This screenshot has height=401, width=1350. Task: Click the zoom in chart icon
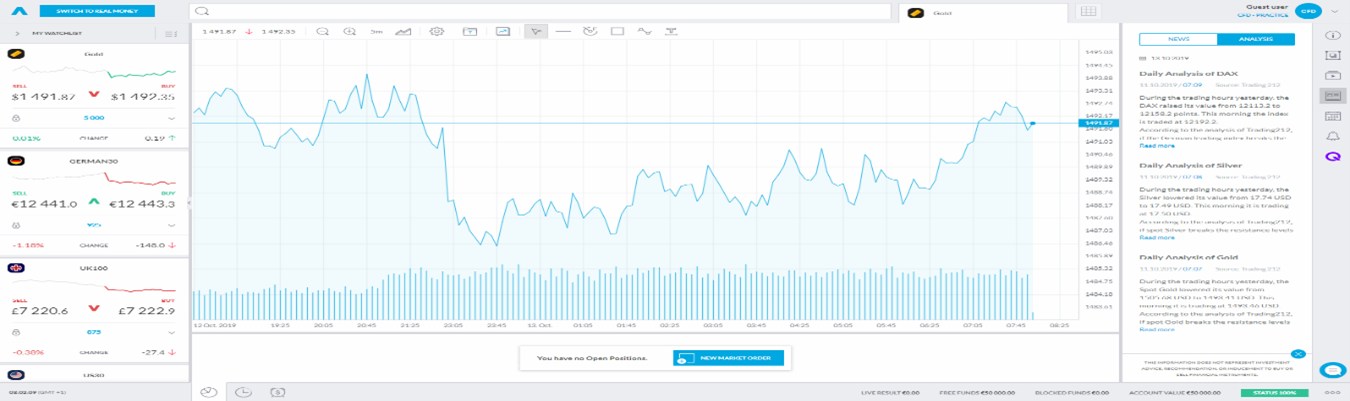(349, 31)
